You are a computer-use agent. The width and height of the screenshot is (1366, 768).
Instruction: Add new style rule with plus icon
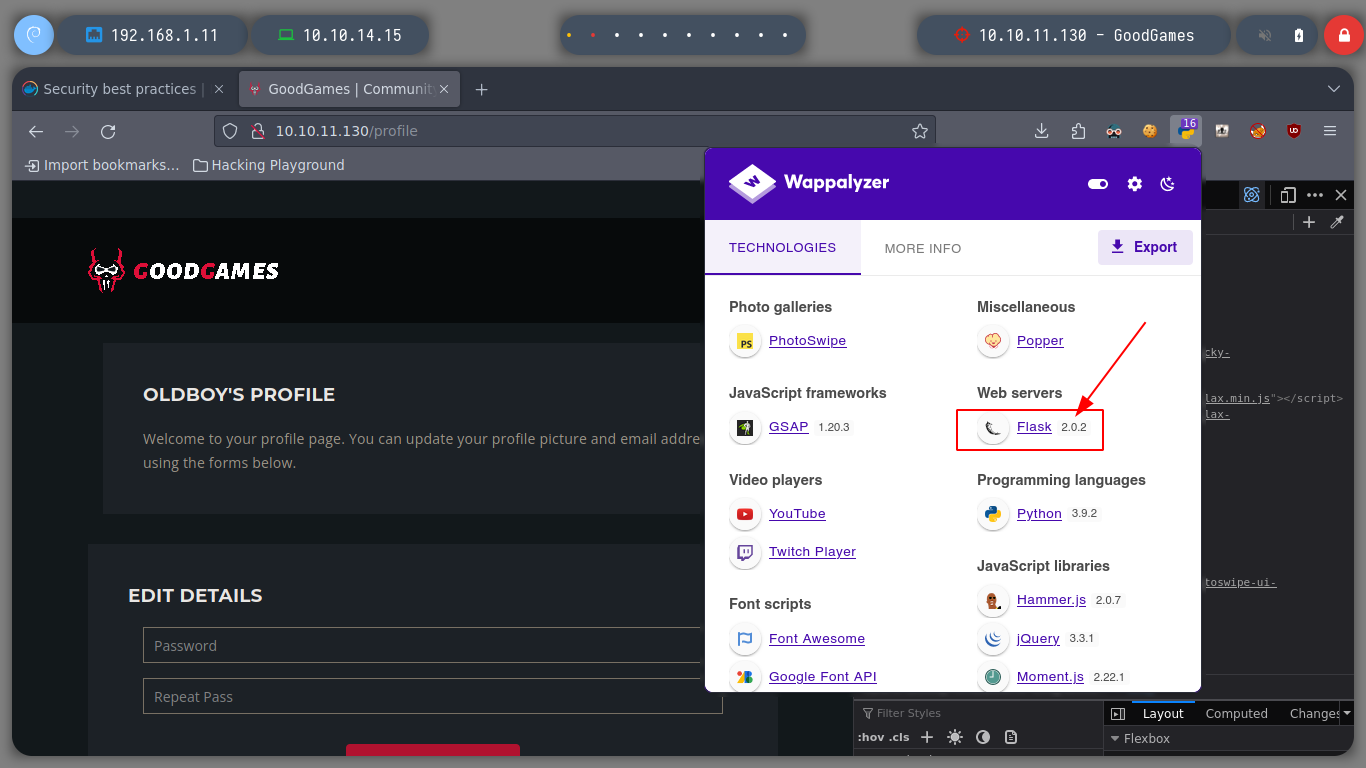(927, 737)
